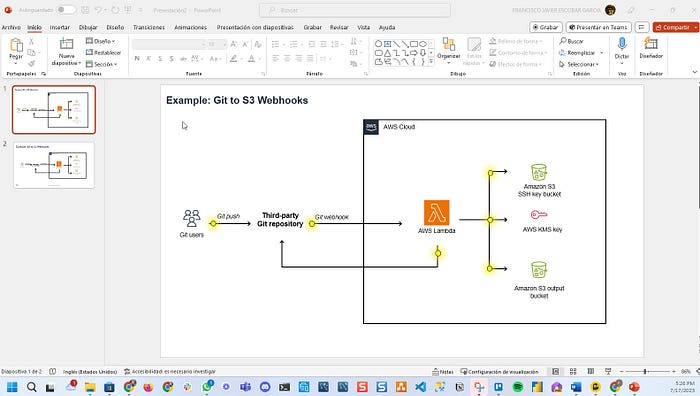This screenshot has width=700, height=396.
Task: Open the Diseño layout dropdown
Action: [x=100, y=41]
